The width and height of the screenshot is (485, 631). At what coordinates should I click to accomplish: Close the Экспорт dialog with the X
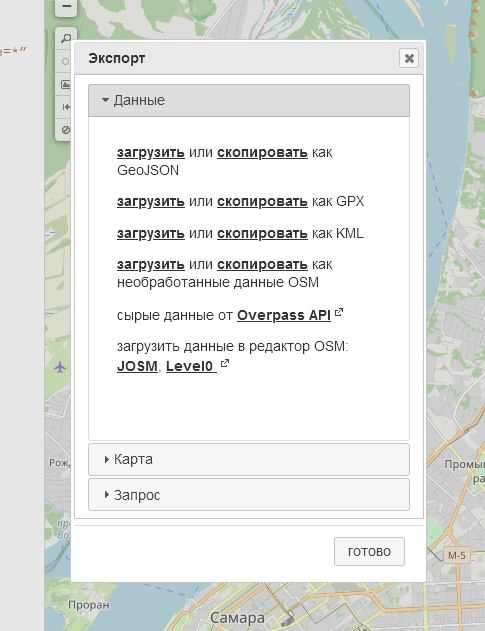tap(409, 58)
